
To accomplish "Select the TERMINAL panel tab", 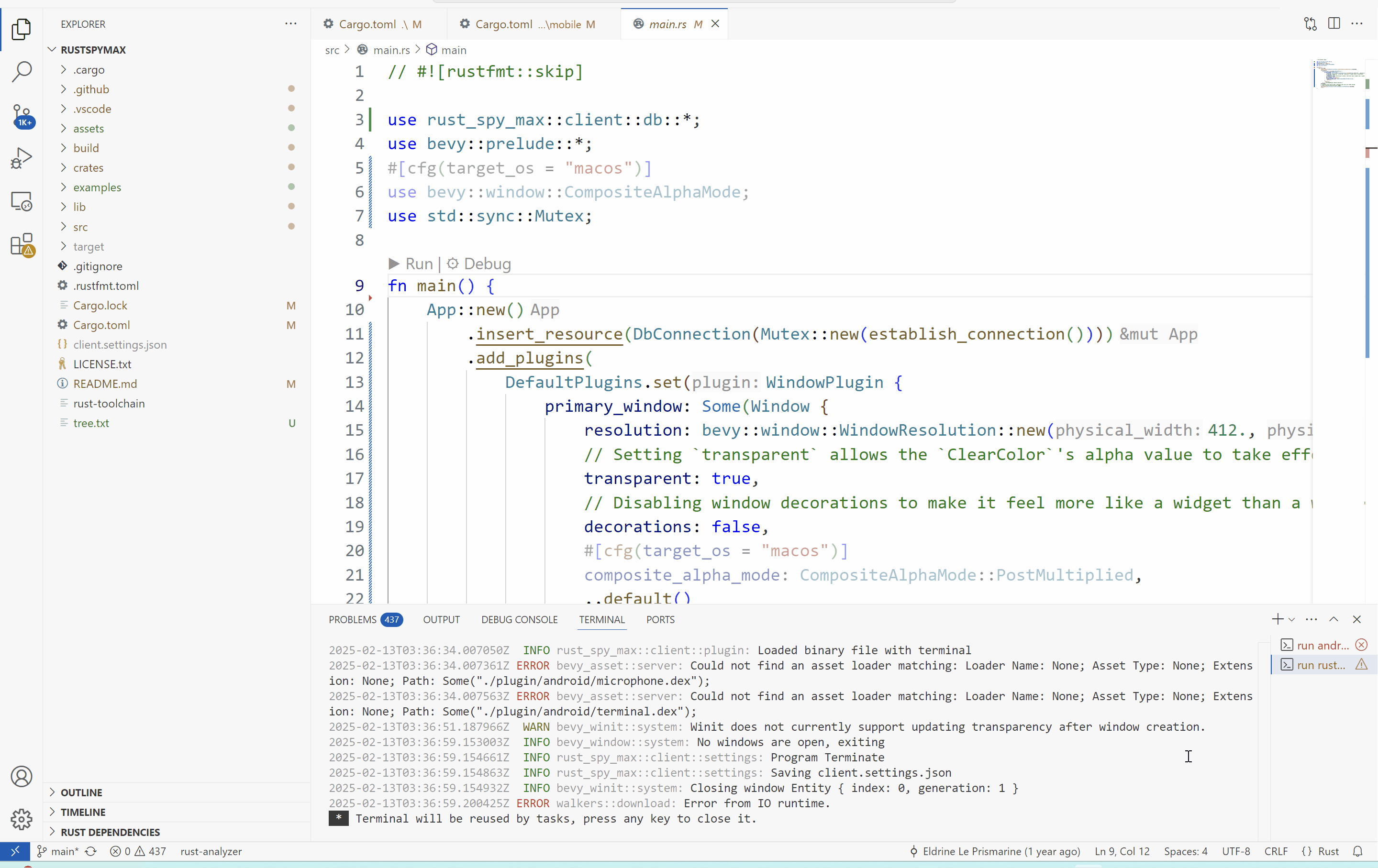I will click(601, 619).
